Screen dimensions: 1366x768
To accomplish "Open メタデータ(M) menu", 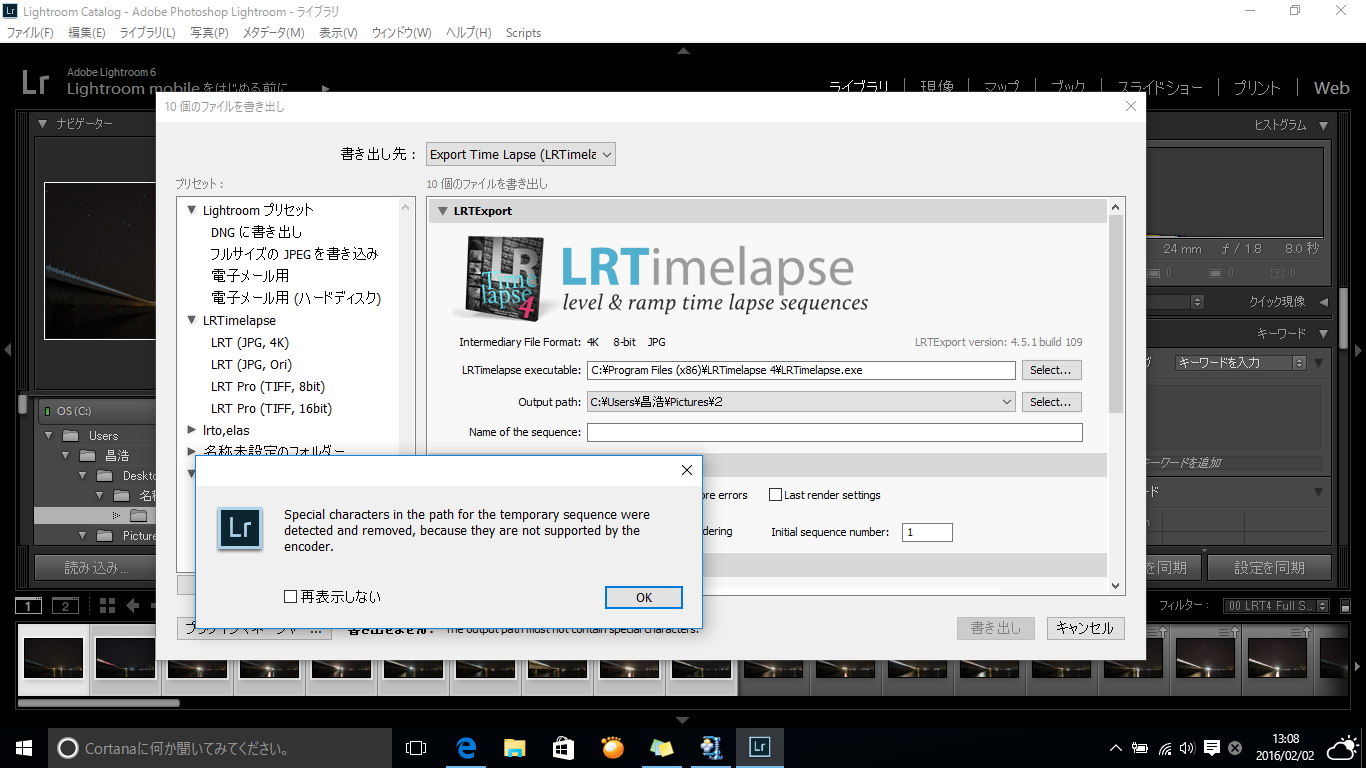I will (x=274, y=33).
